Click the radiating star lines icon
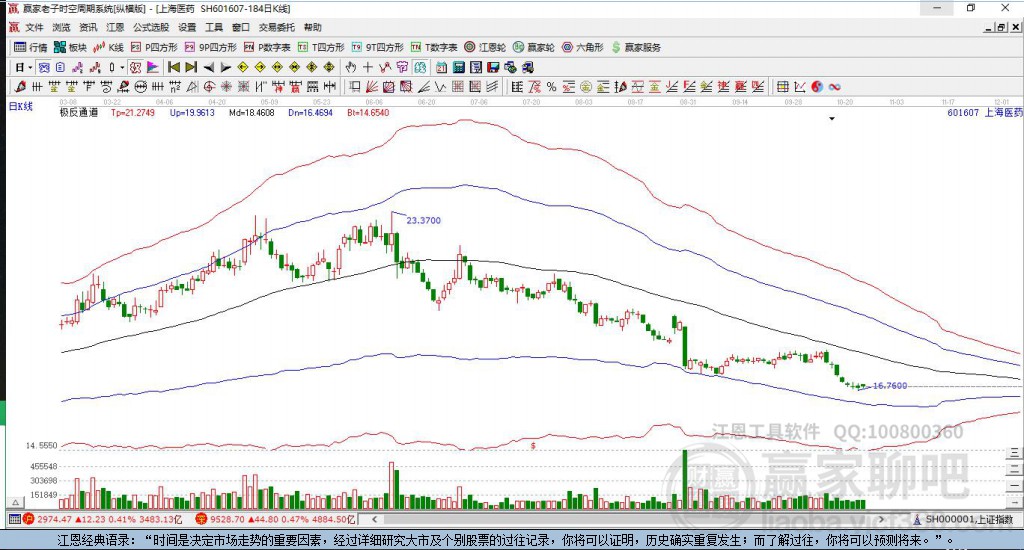 227,86
